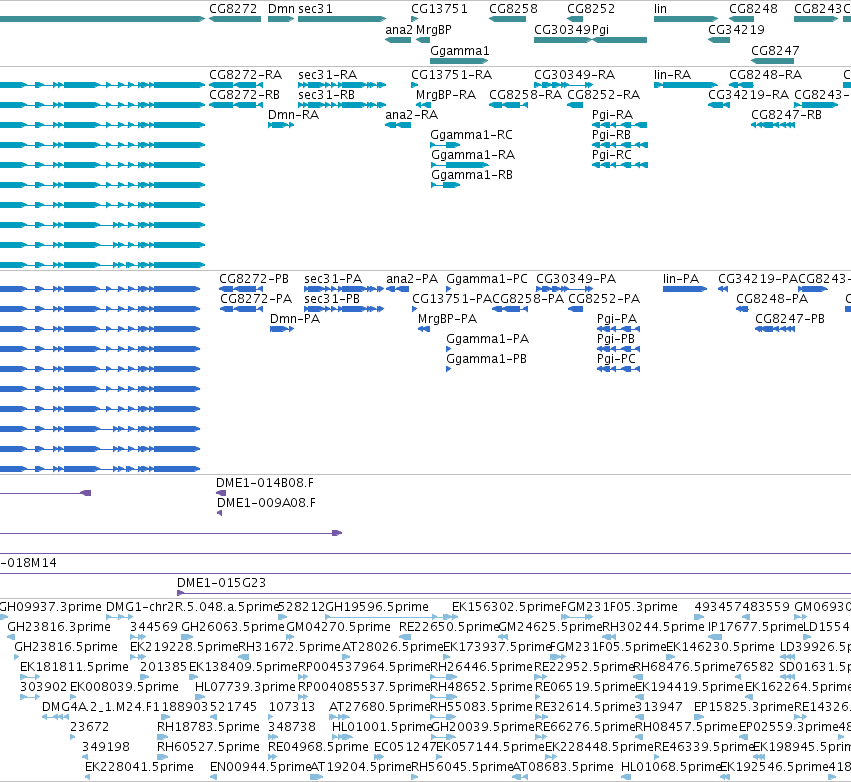
Task: Open the MrgBP-PA protein label
Action: (x=447, y=319)
